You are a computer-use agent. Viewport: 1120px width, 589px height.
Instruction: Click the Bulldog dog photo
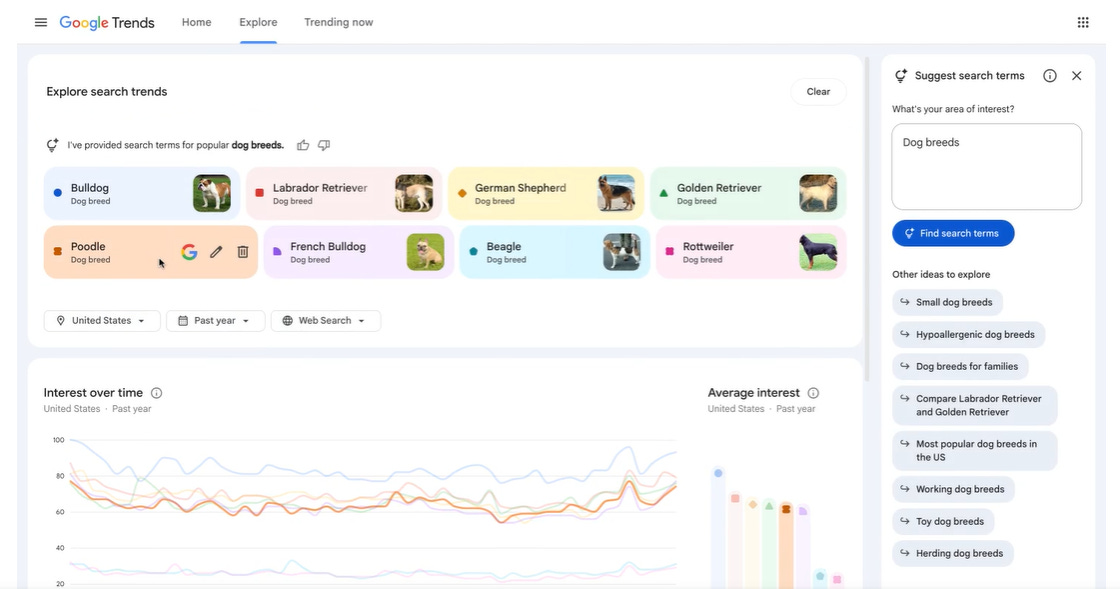pos(211,193)
